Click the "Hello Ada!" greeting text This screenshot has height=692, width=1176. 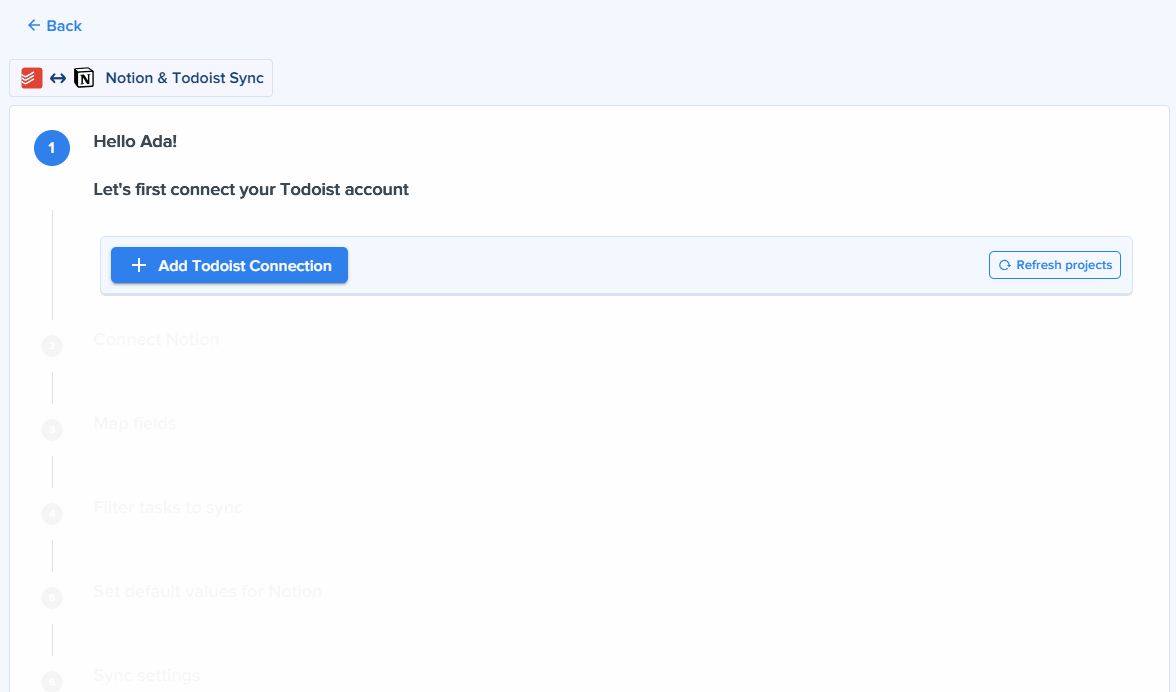click(x=135, y=142)
